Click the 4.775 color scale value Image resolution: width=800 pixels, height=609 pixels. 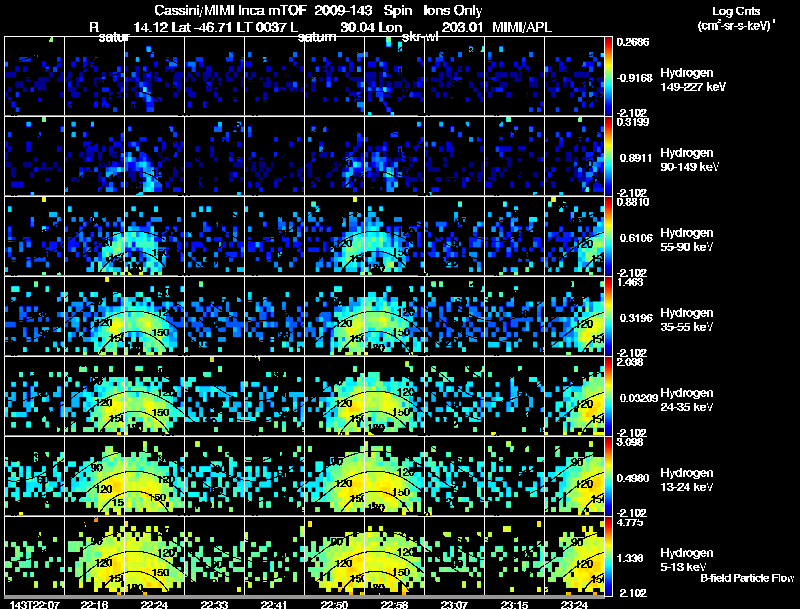point(630,522)
